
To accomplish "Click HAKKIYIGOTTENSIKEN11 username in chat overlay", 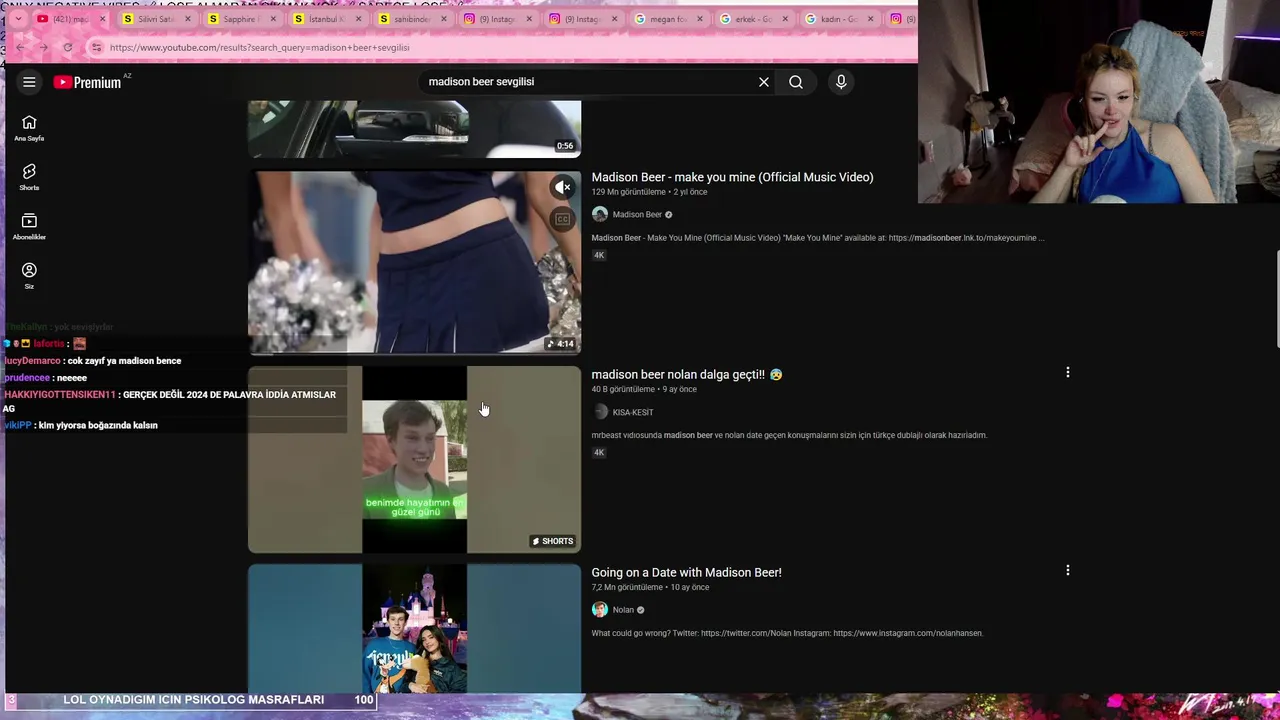I will 60,395.
